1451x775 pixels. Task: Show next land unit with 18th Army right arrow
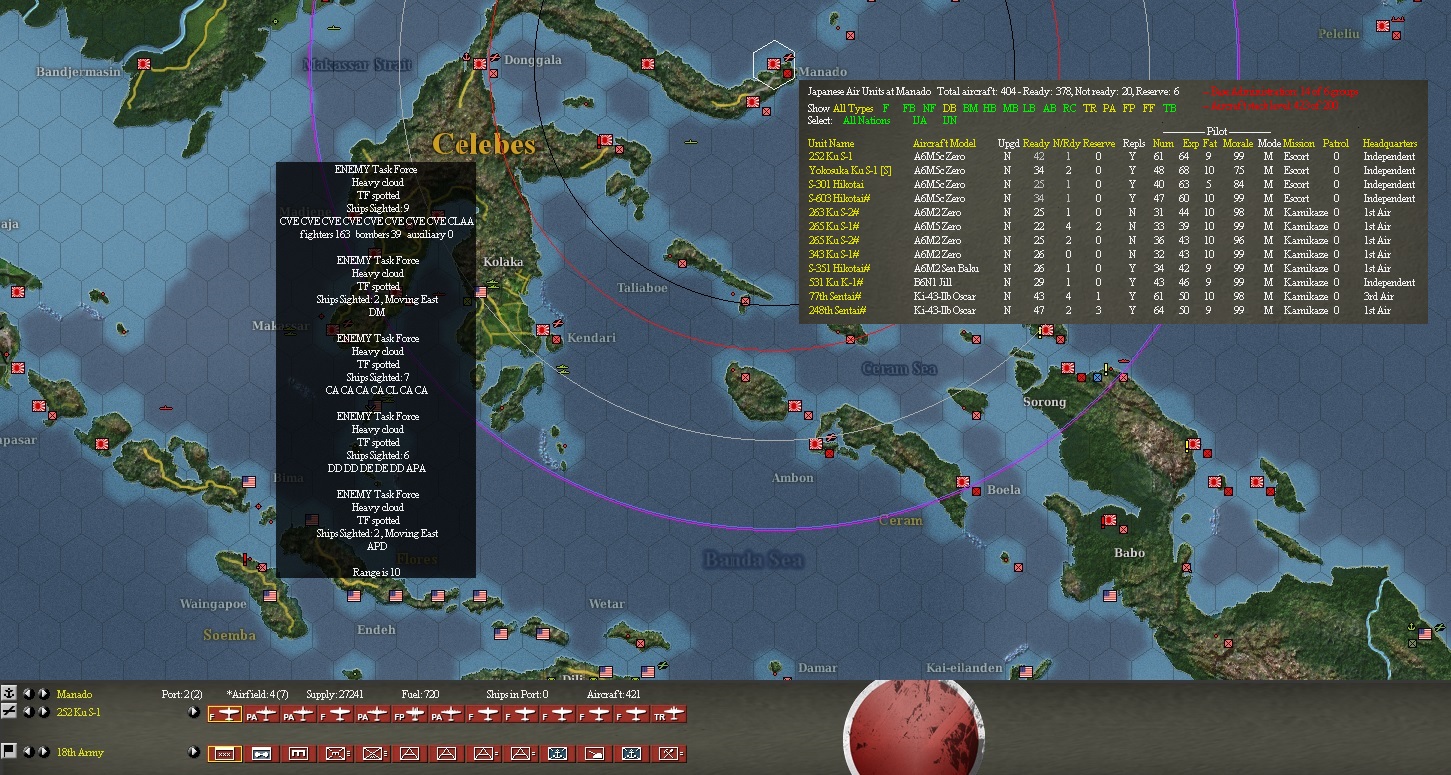point(43,751)
